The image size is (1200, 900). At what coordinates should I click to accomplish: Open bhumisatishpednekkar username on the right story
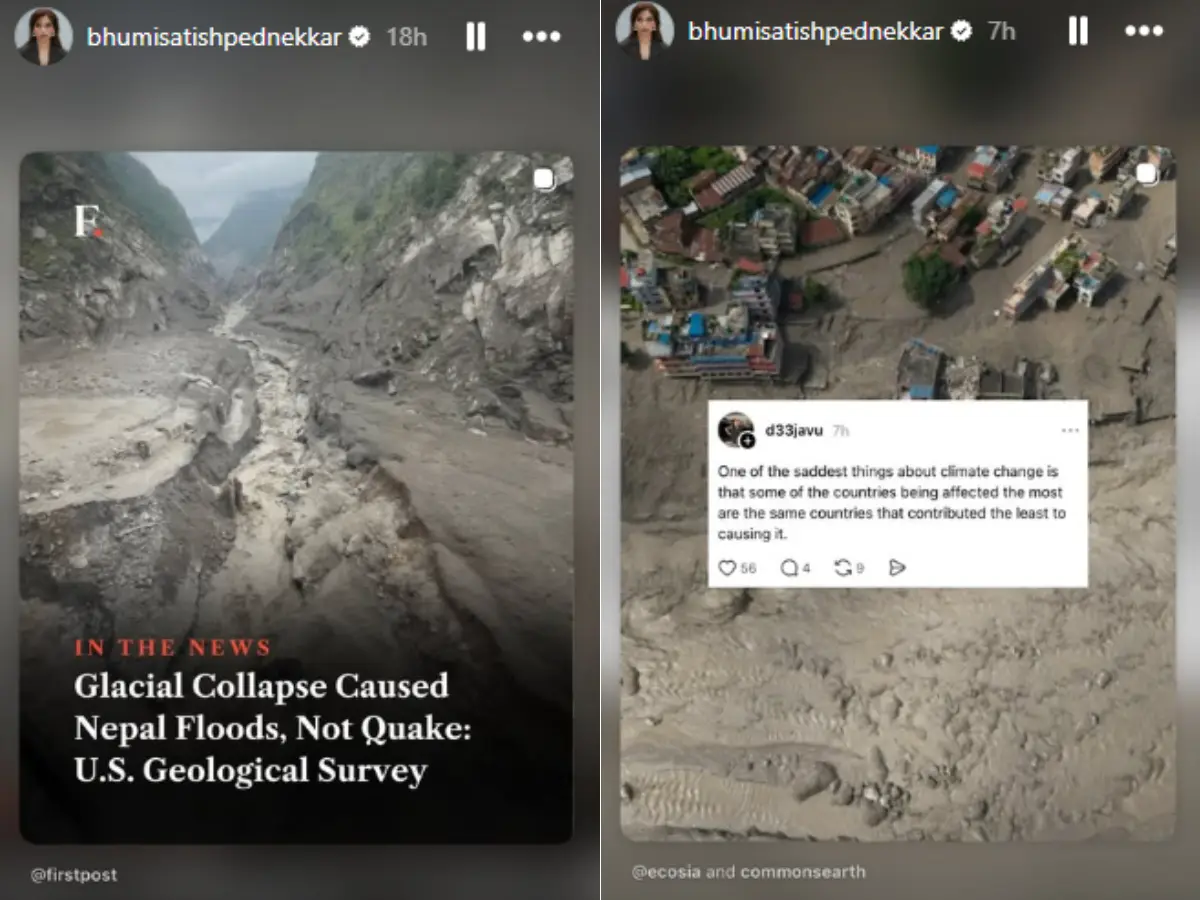pyautogui.click(x=815, y=31)
